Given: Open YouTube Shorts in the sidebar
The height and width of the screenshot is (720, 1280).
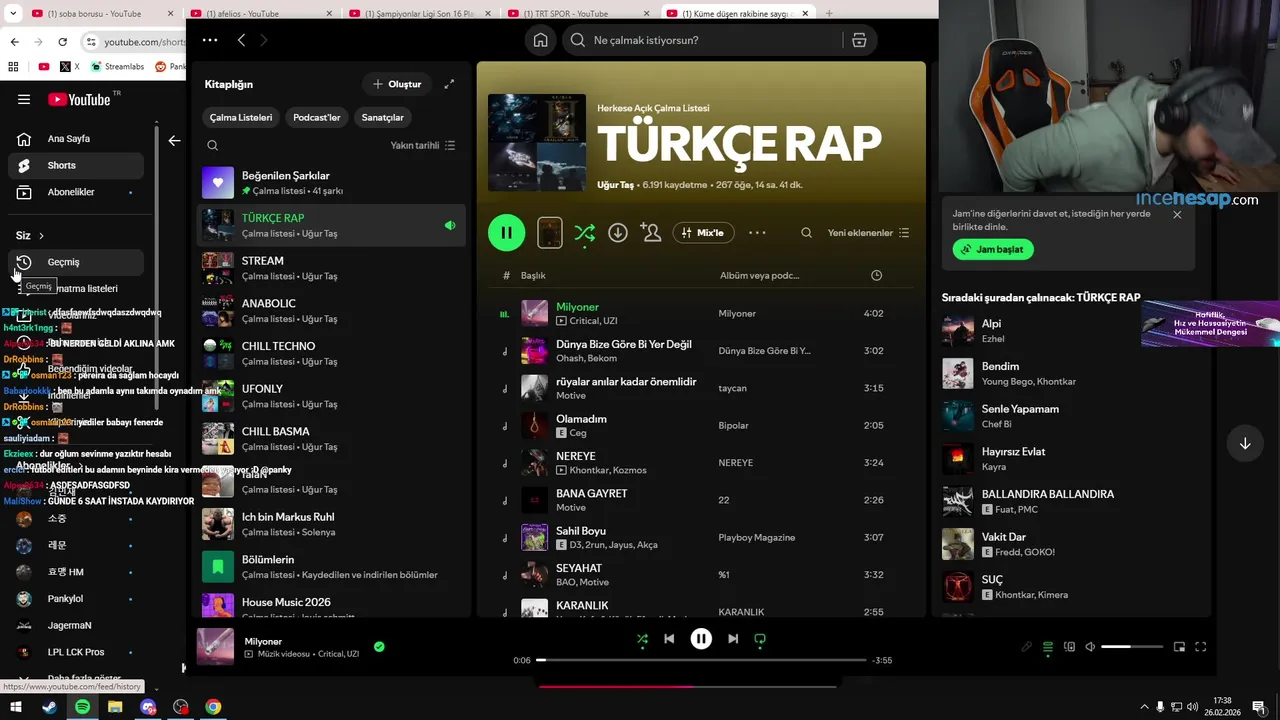Looking at the screenshot, I should pos(76,165).
